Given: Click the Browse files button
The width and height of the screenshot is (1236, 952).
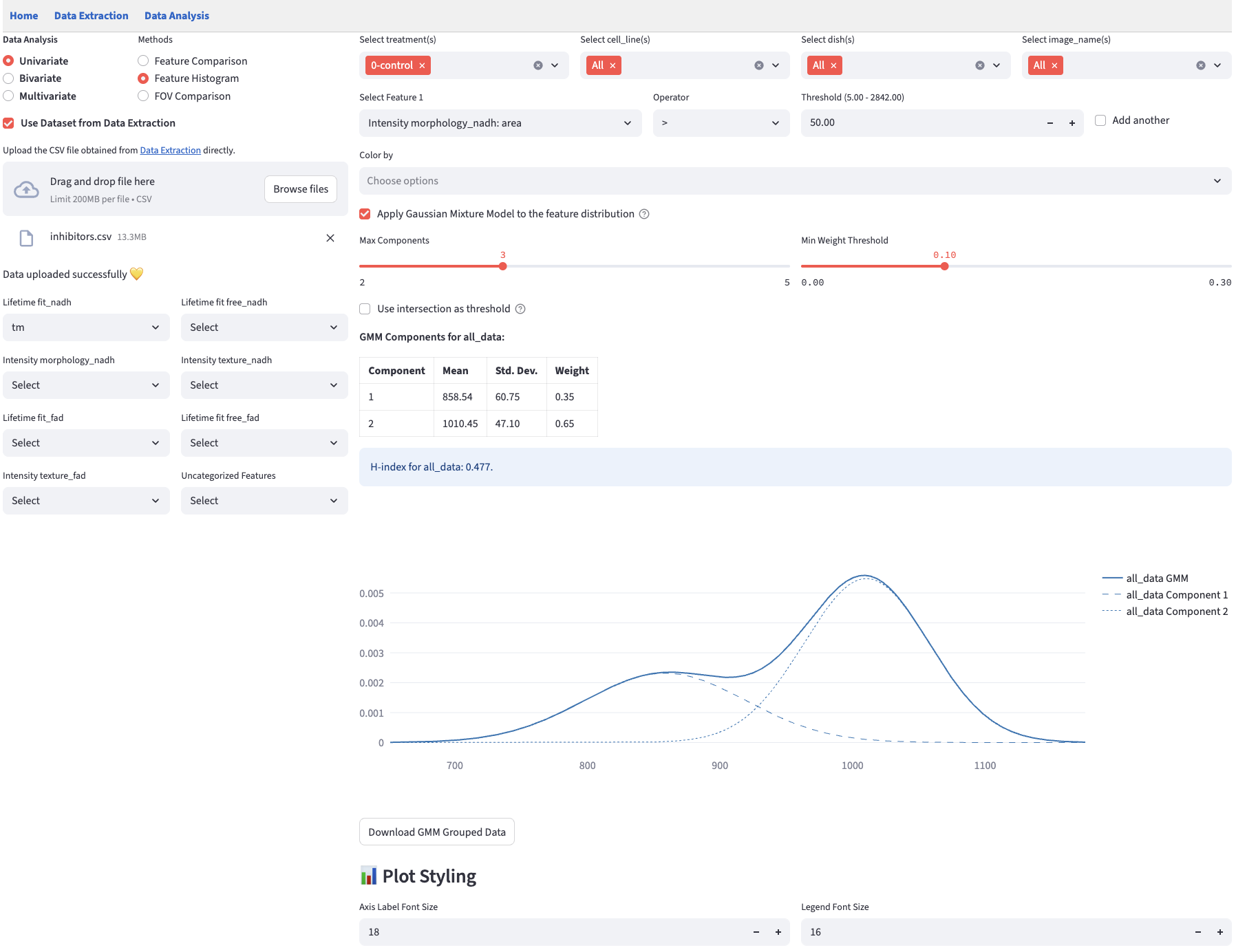Looking at the screenshot, I should 300,189.
